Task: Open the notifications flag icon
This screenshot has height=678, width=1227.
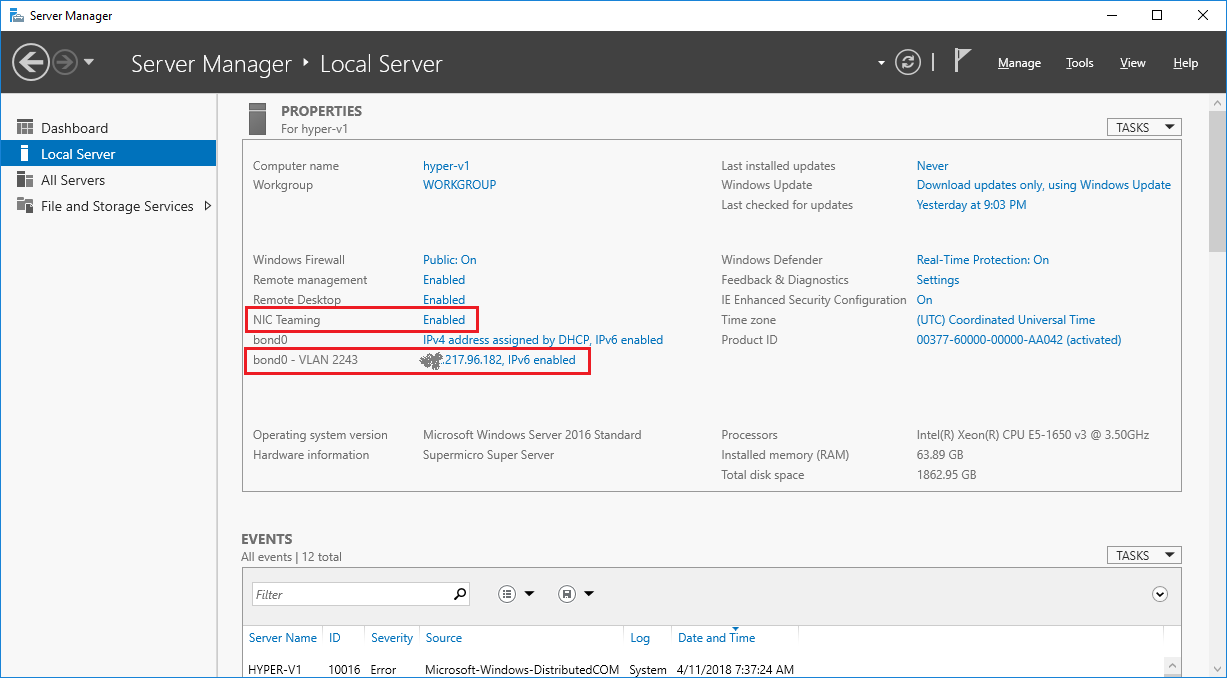Action: click(x=962, y=62)
